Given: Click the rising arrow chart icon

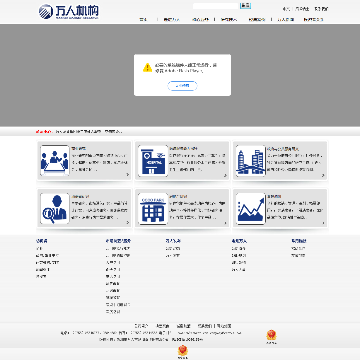Looking at the screenshot, I should 251,209.
